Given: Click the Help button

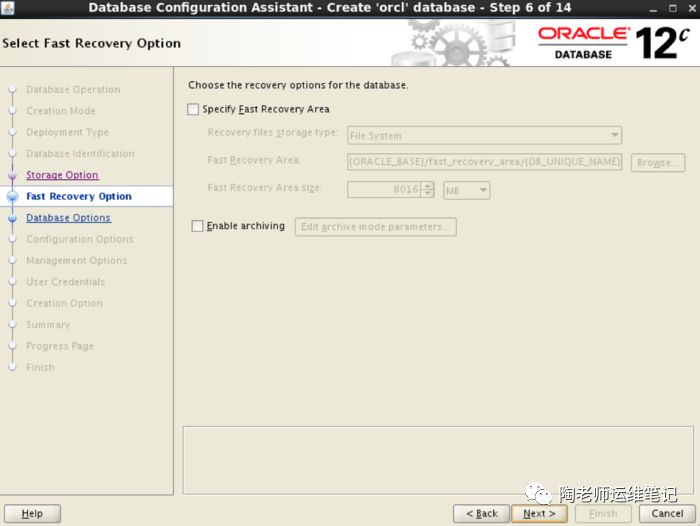Looking at the screenshot, I should point(32,513).
